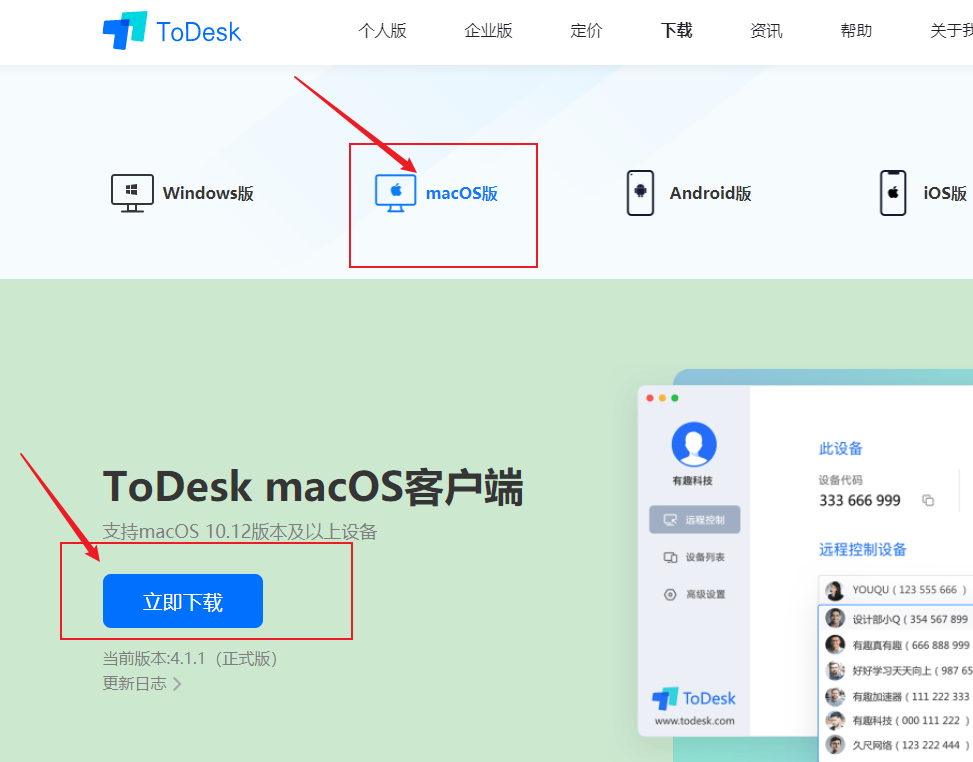Select 设计部小Q ( 354 567 899 ) from the list
The height and width of the screenshot is (762, 973).
[896, 619]
